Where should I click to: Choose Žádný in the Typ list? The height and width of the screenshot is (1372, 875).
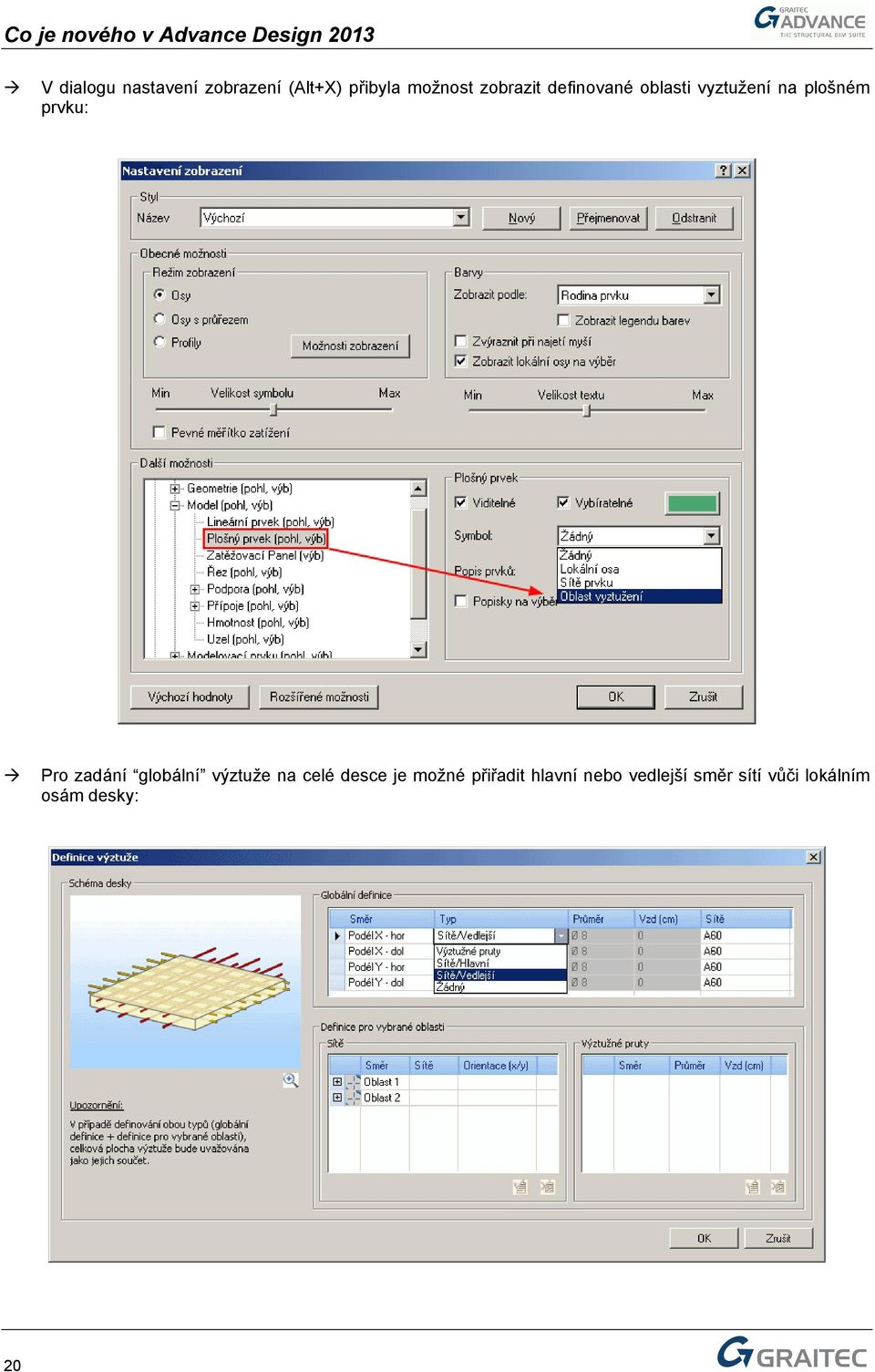[x=500, y=986]
